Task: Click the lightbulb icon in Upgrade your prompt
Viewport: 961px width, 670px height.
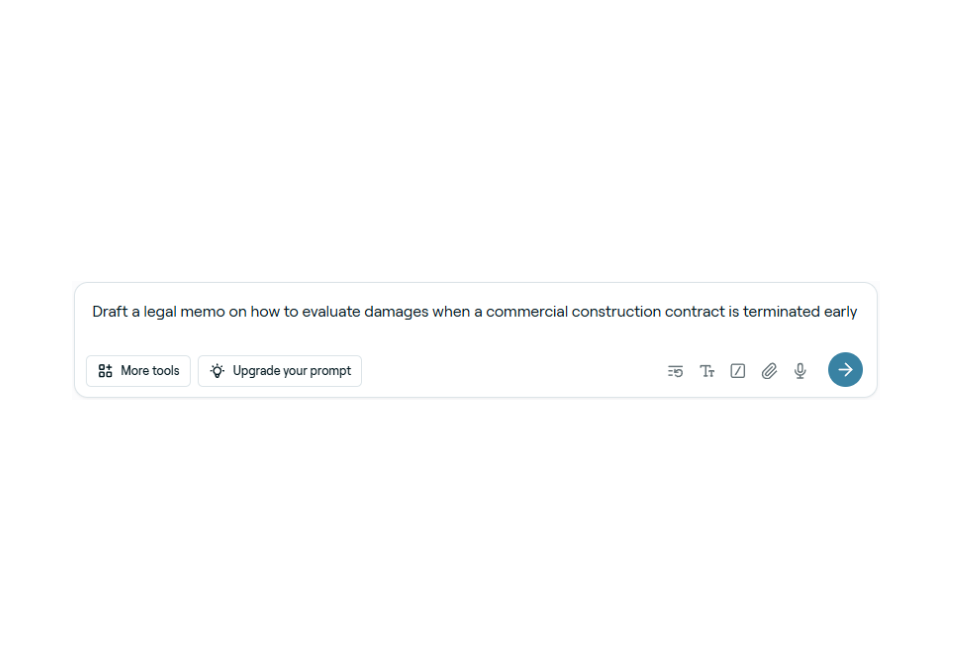Action: 217,371
